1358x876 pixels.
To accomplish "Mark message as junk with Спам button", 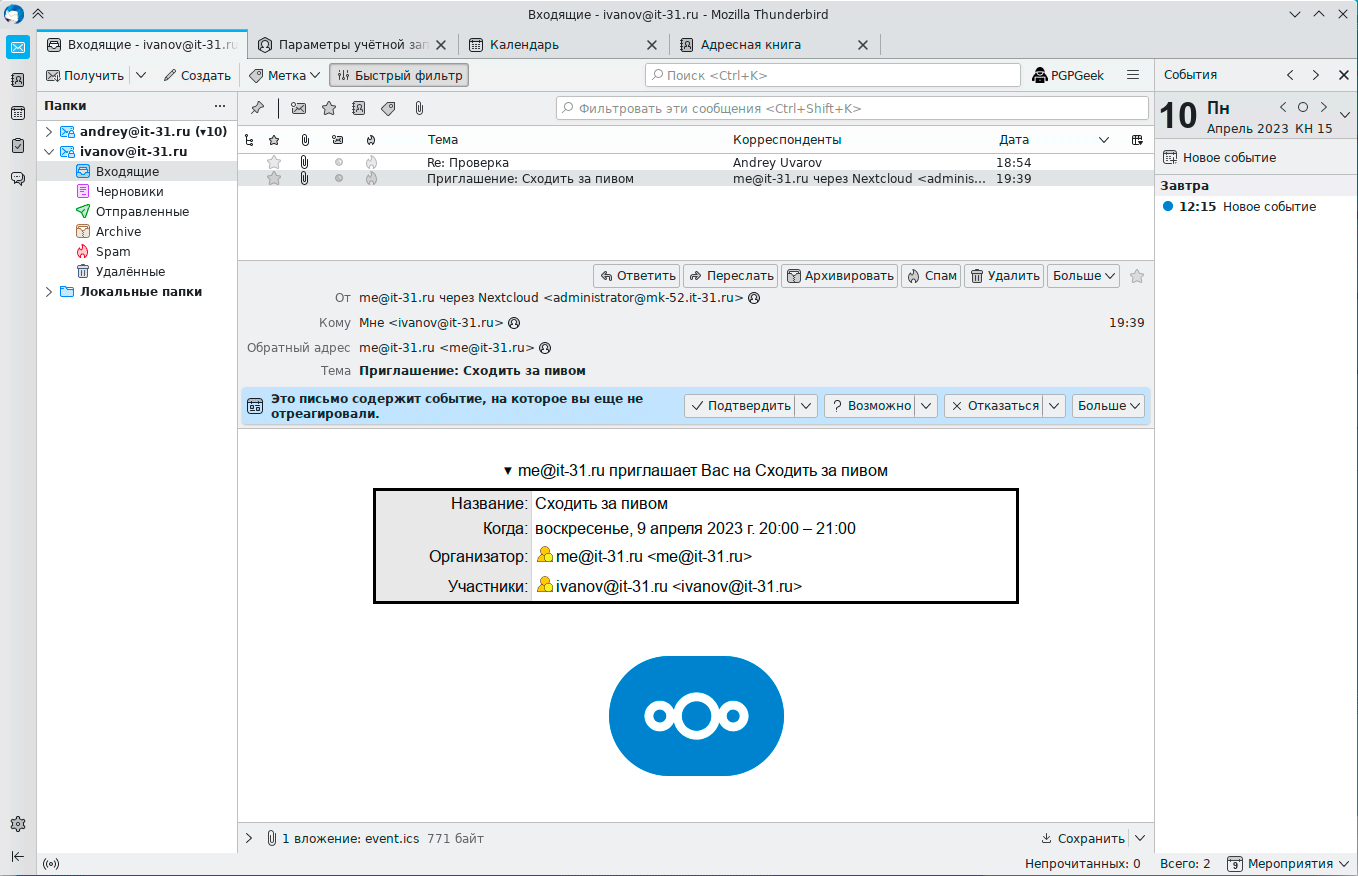I will point(931,276).
